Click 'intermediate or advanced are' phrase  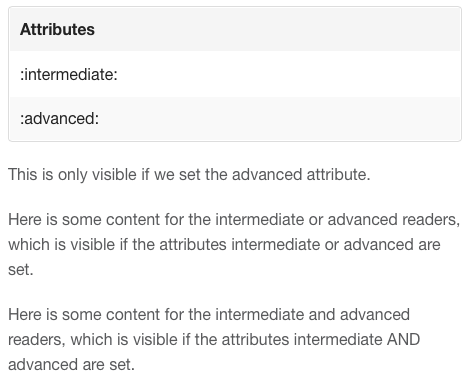336,244
